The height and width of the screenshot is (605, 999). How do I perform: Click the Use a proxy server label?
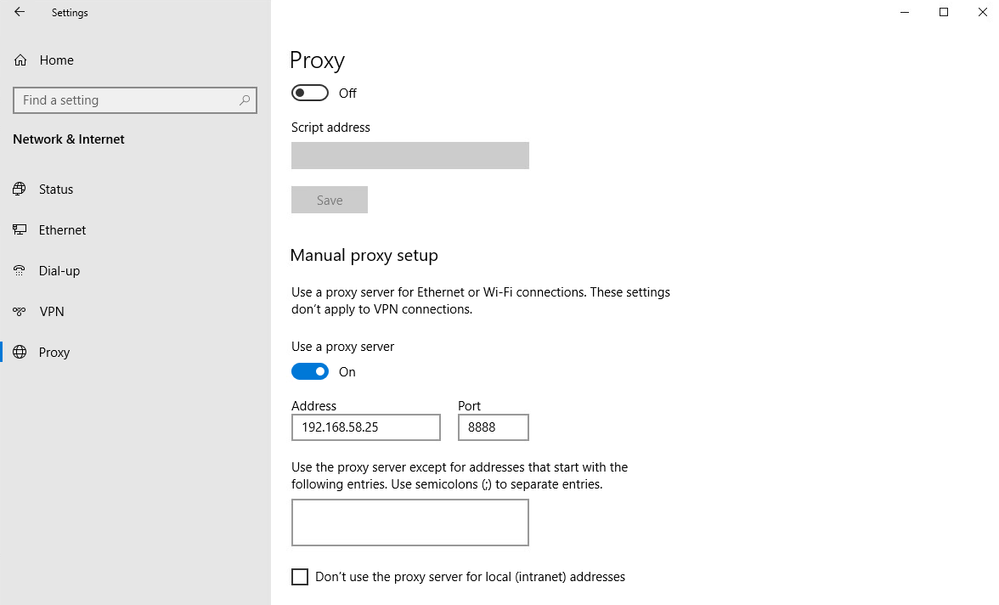coord(343,346)
